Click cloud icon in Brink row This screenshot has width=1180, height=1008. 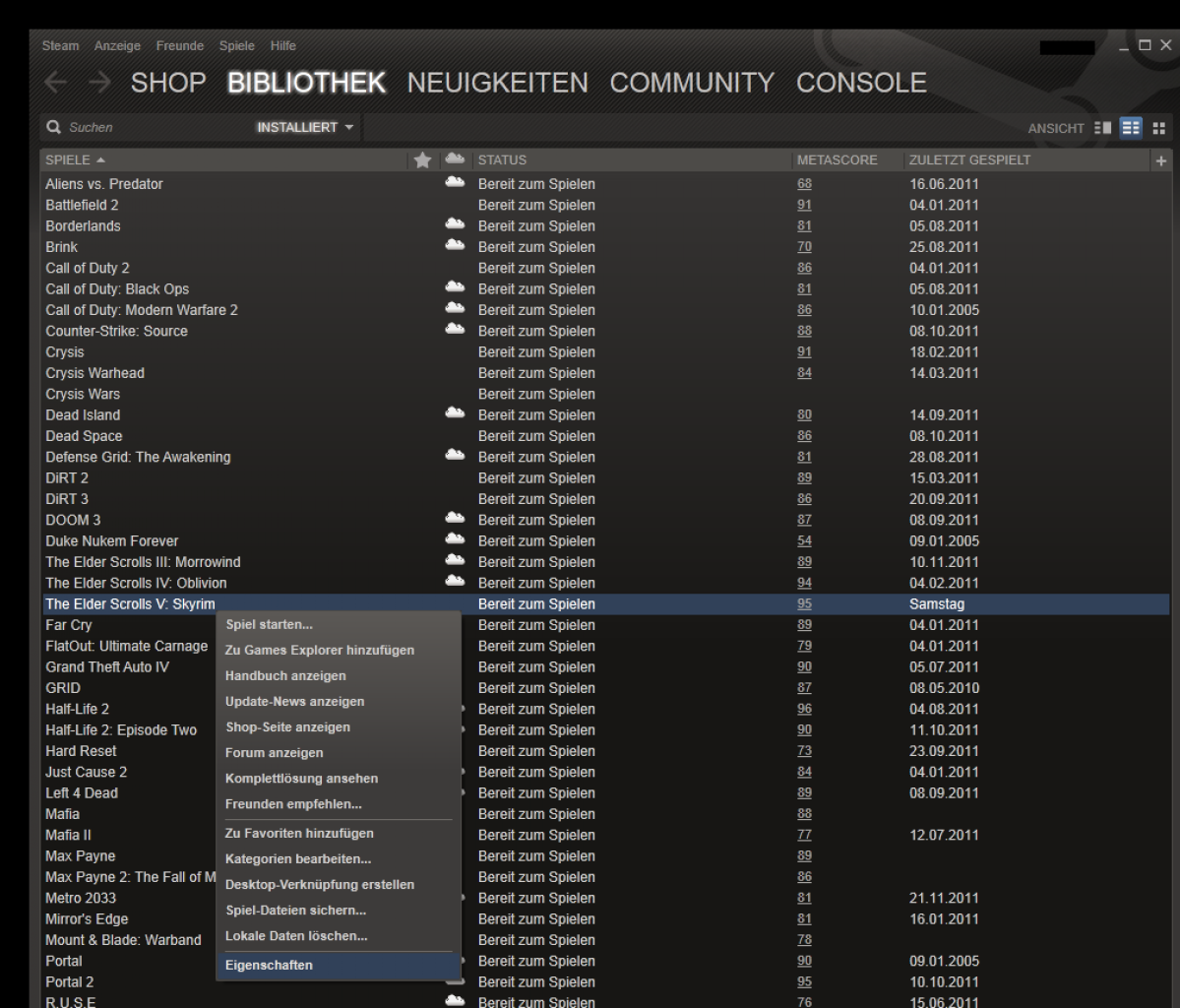click(x=455, y=245)
